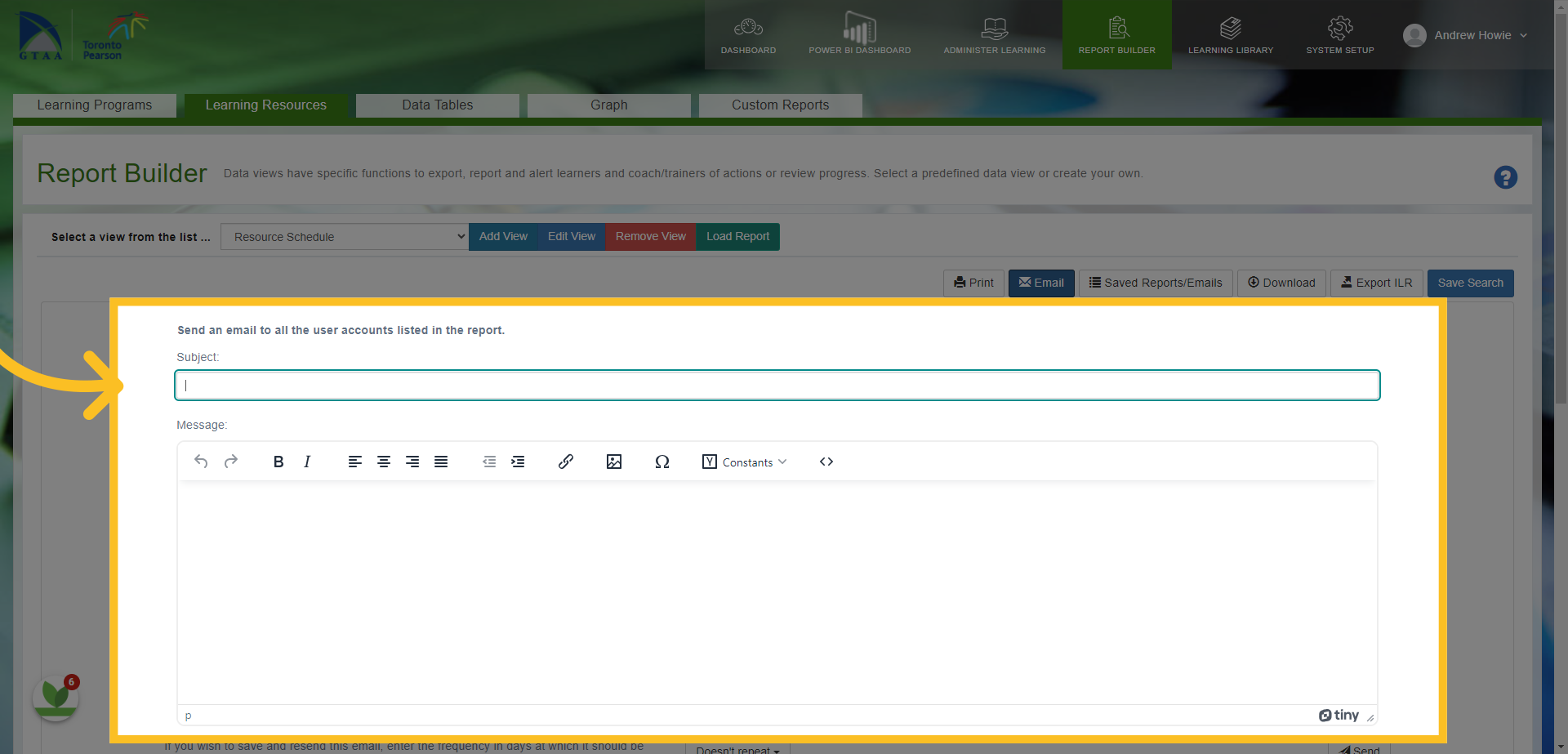Justify the message text alignment
This screenshot has height=754, width=1568.
[441, 462]
